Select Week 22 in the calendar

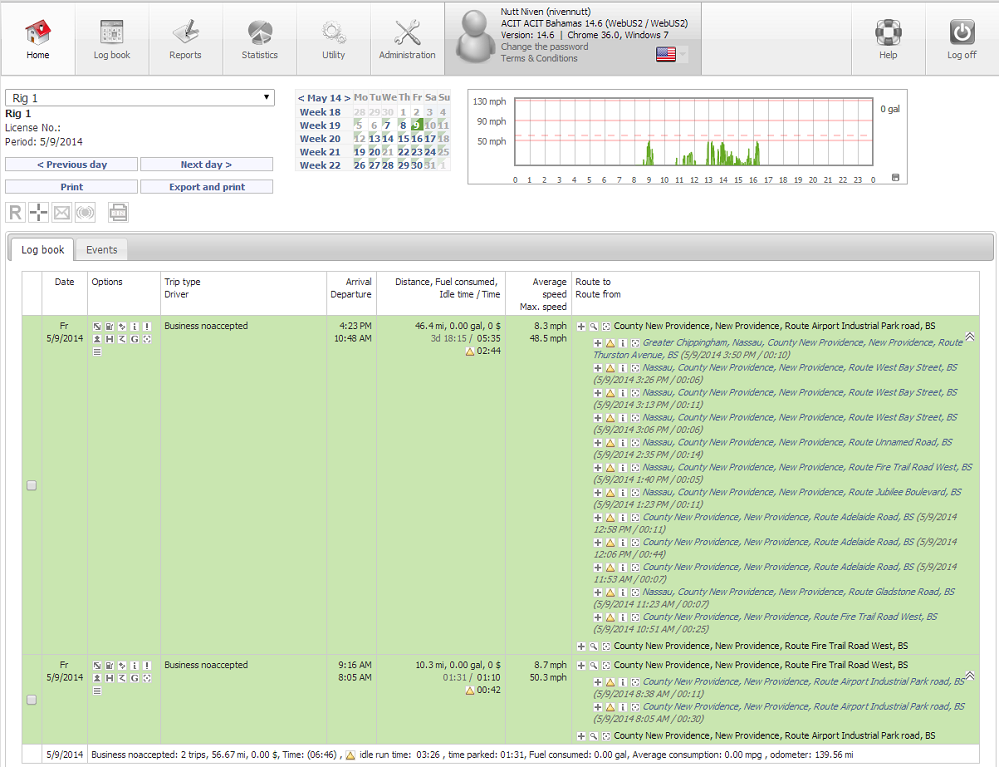pos(320,166)
